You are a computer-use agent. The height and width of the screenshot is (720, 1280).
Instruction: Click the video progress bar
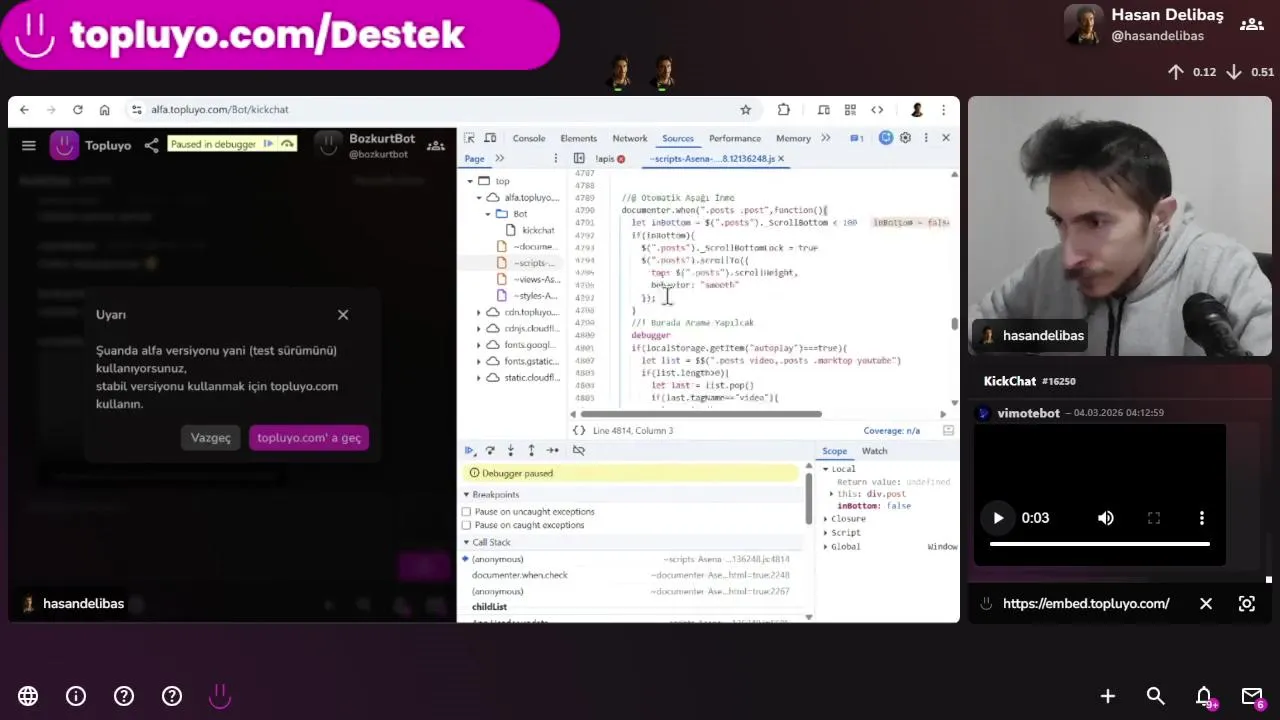point(1099,544)
